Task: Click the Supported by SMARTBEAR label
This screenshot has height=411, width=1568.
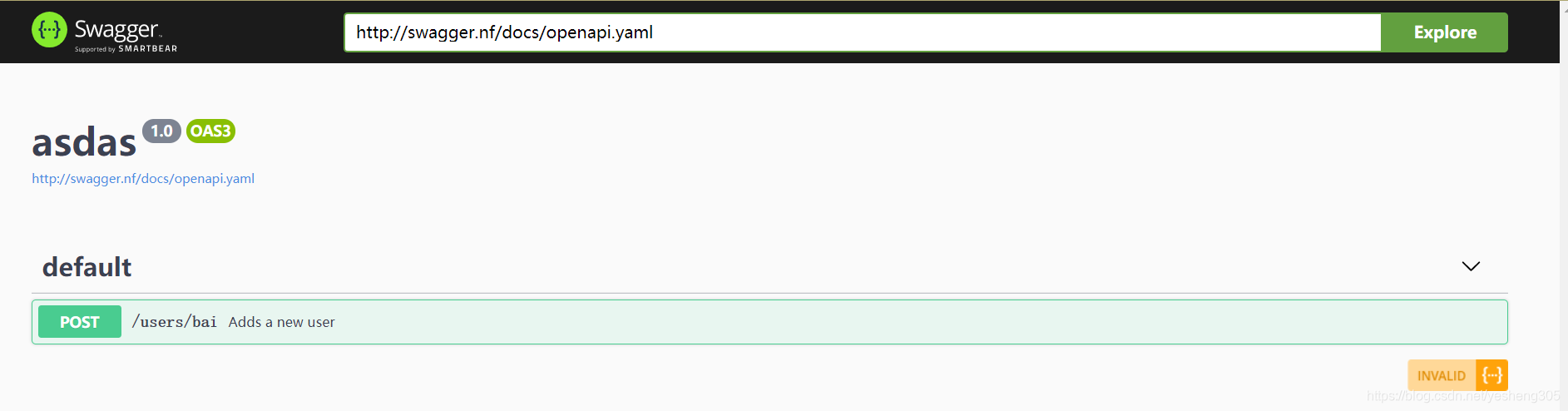Action: click(126, 49)
